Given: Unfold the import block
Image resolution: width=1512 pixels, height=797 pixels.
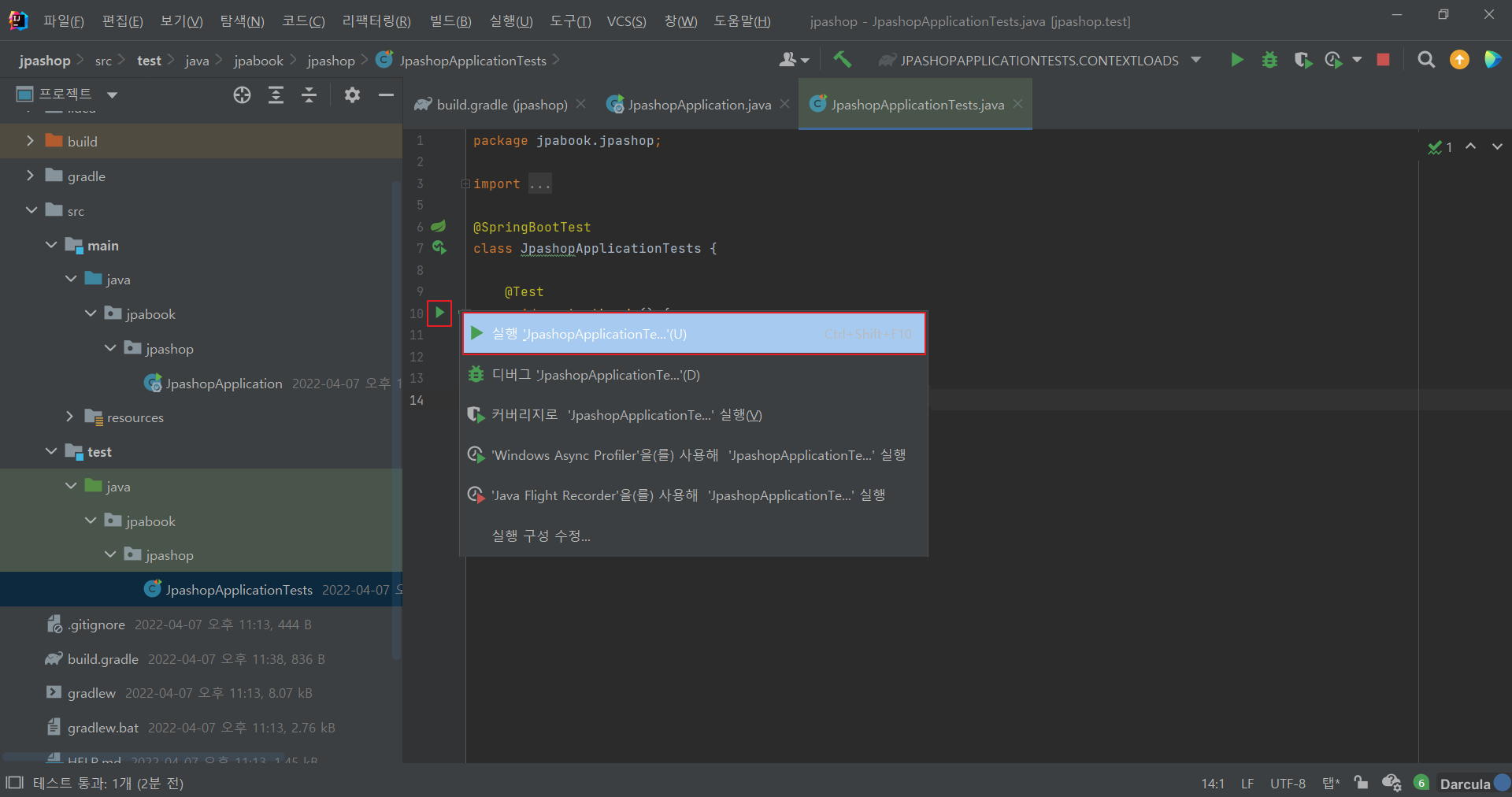Looking at the screenshot, I should (x=465, y=183).
